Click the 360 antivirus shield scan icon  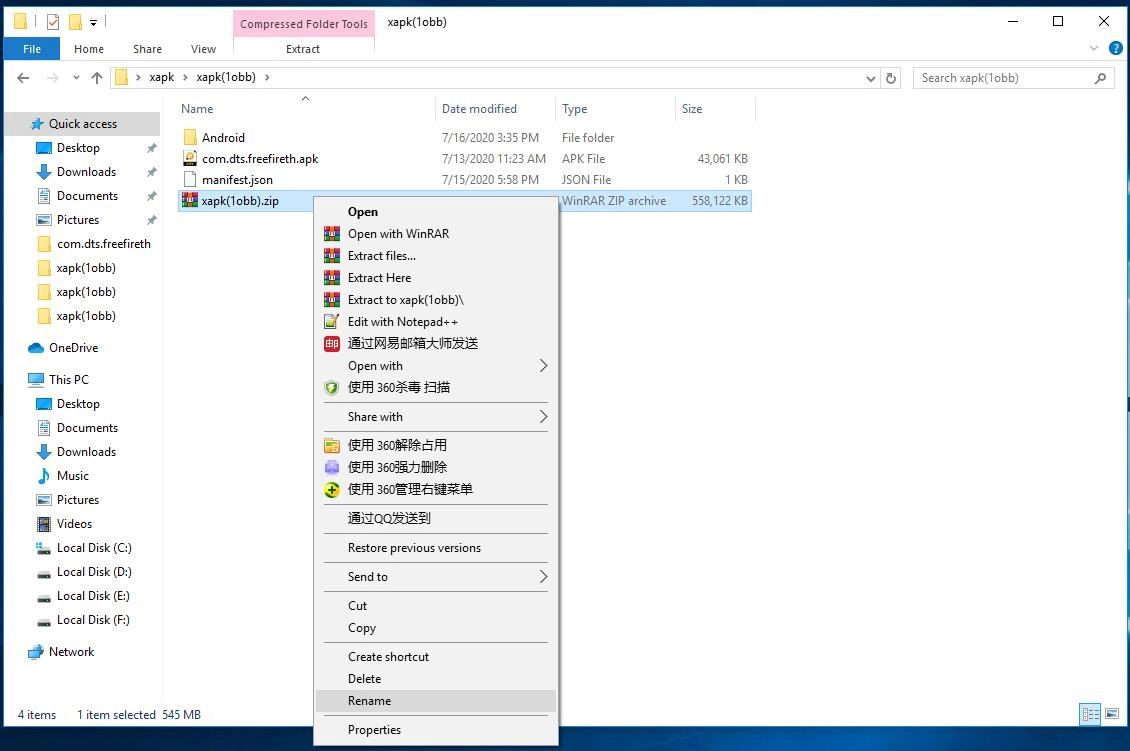[332, 387]
